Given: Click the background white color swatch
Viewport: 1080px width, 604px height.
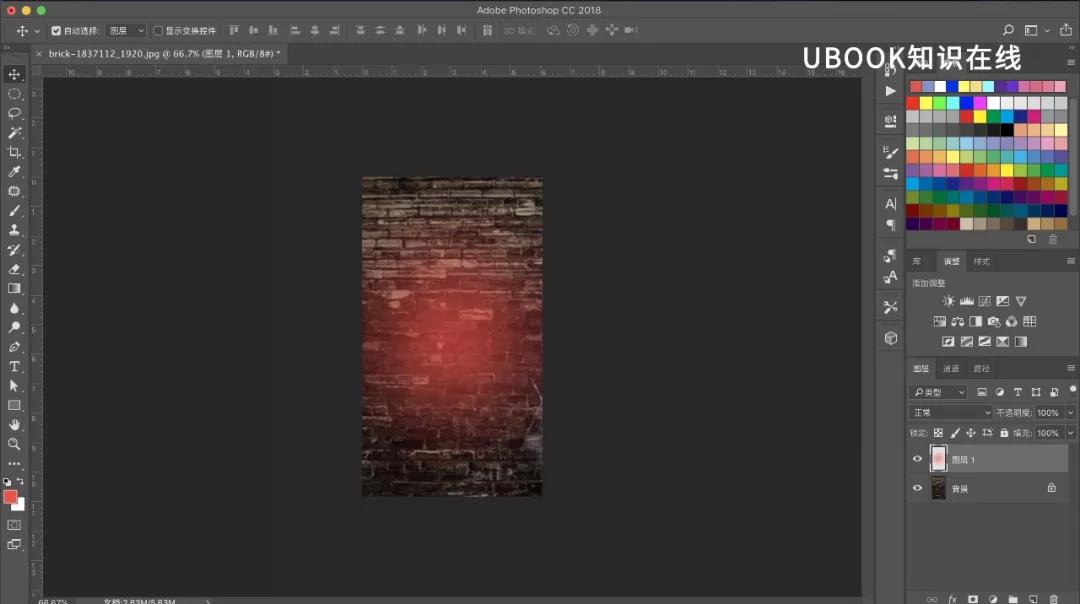Looking at the screenshot, I should [x=20, y=506].
